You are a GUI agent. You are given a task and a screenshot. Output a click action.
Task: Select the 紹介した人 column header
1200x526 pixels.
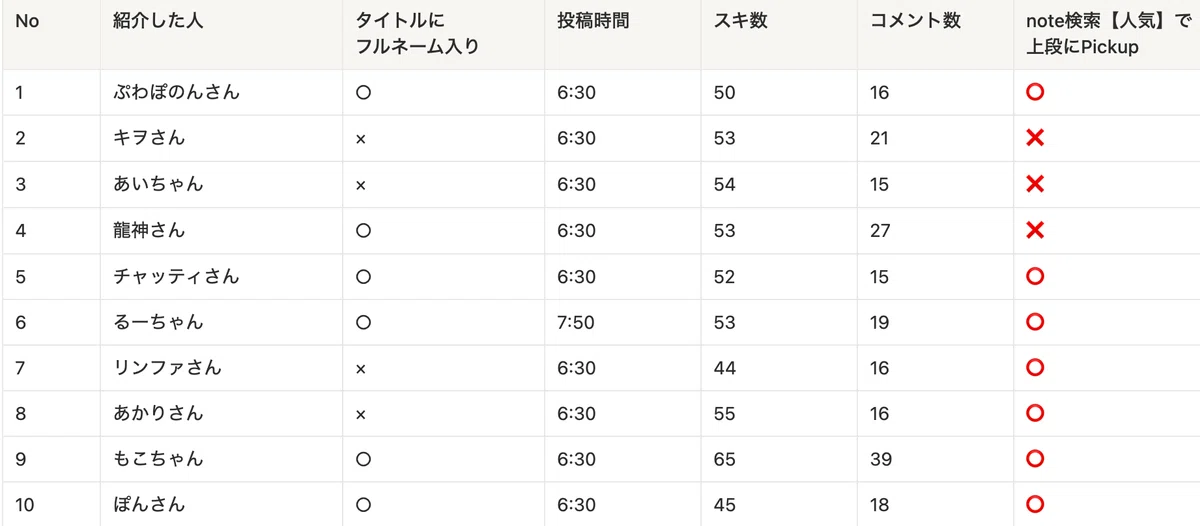click(158, 21)
